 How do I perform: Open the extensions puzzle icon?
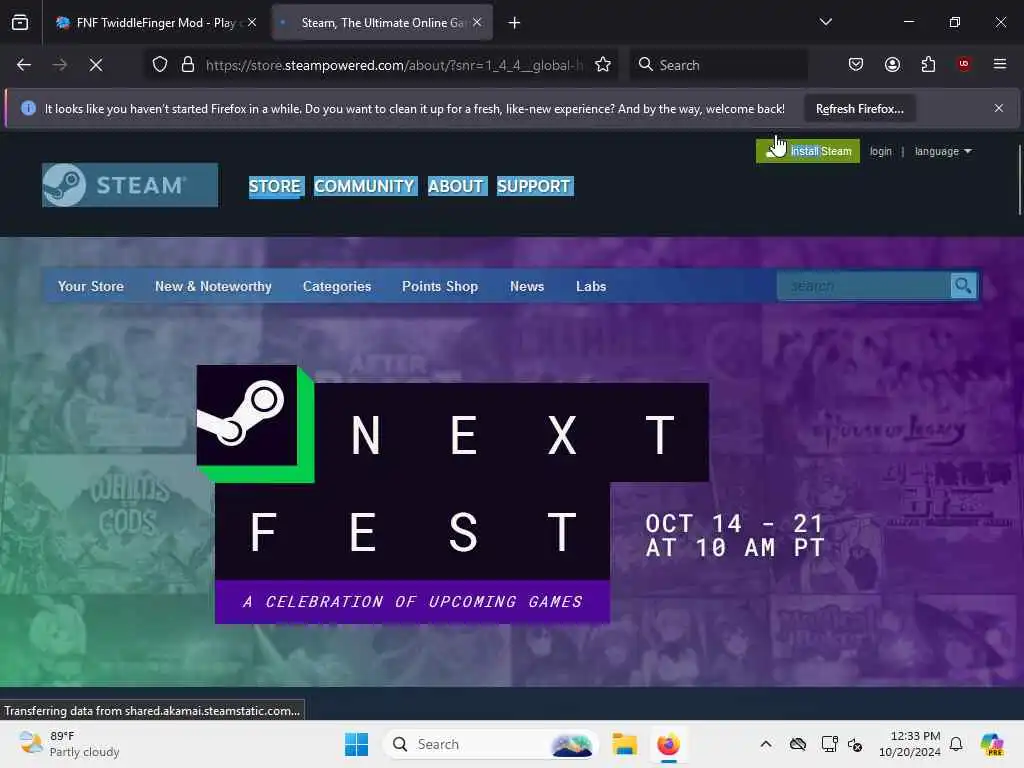point(928,65)
